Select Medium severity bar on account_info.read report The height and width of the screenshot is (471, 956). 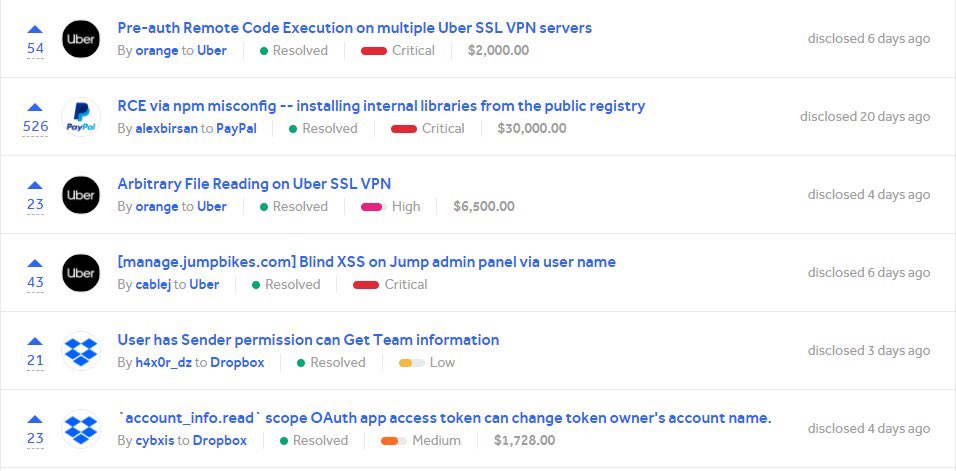[x=394, y=441]
